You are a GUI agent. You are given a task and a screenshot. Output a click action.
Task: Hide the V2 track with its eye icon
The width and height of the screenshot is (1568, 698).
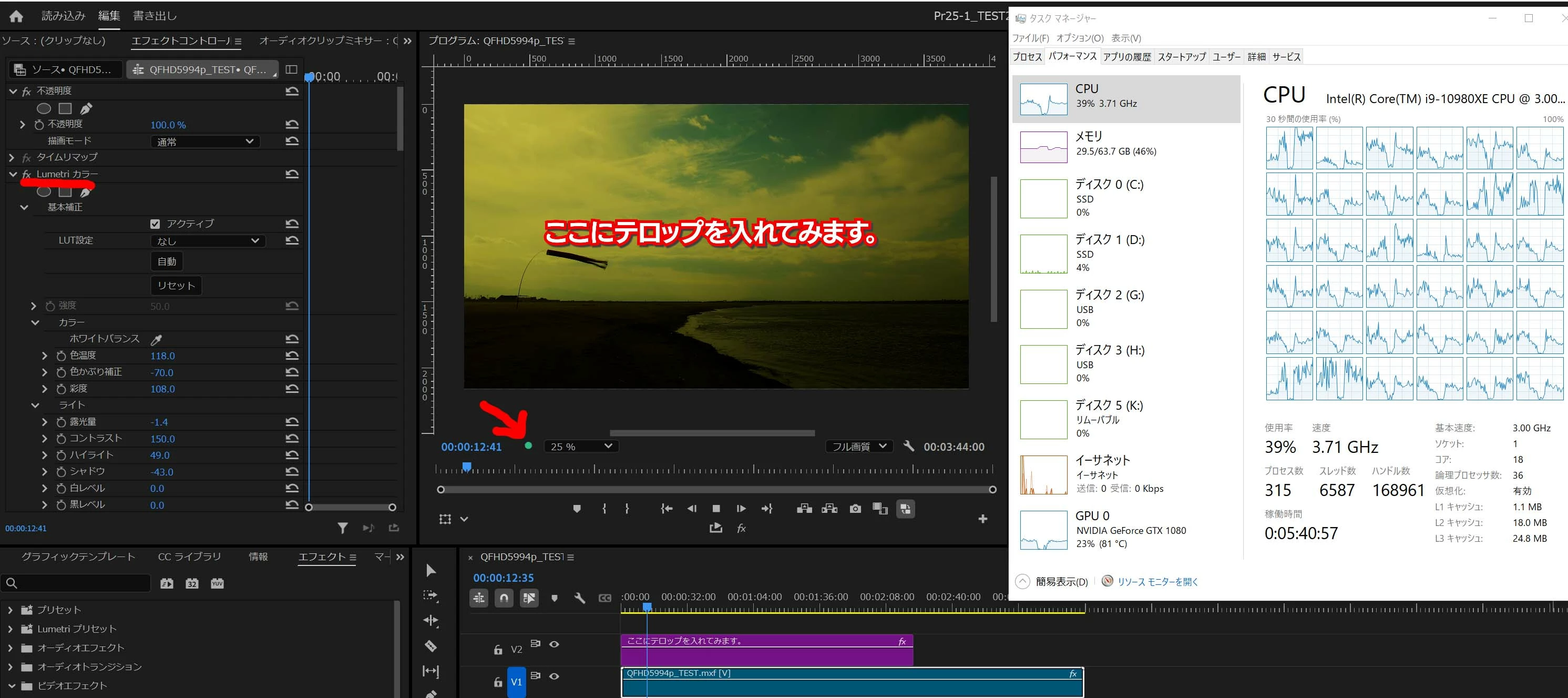point(554,644)
